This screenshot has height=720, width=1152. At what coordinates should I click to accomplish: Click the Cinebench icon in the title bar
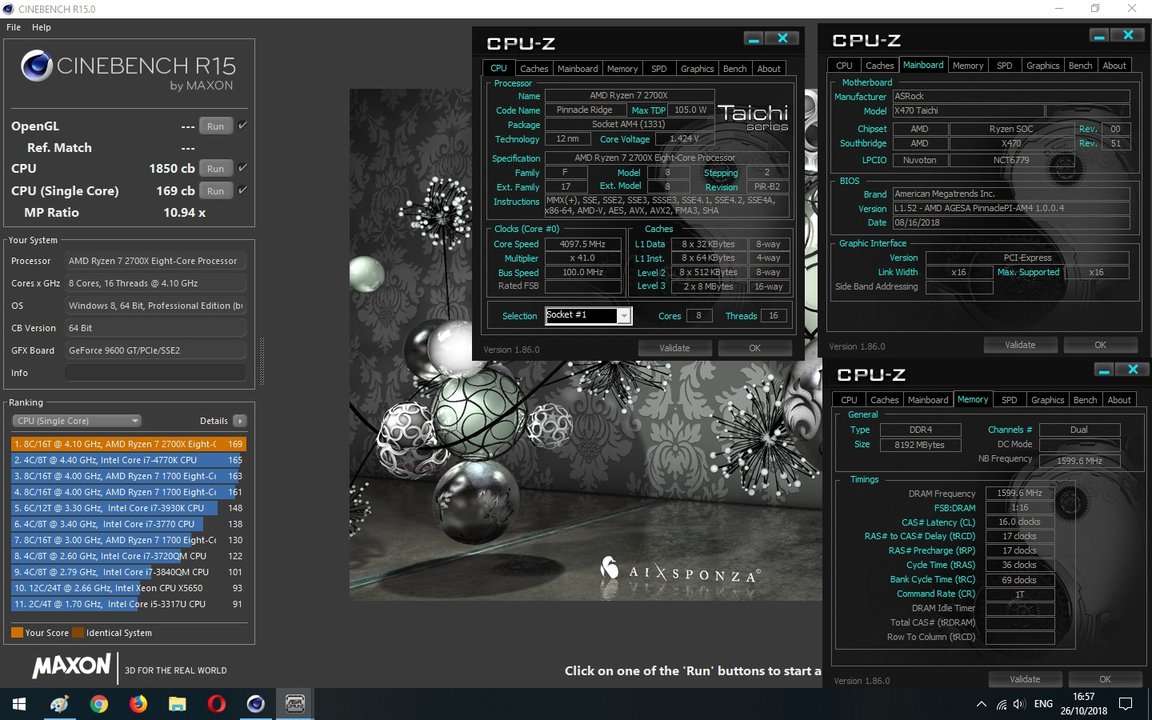pos(9,9)
